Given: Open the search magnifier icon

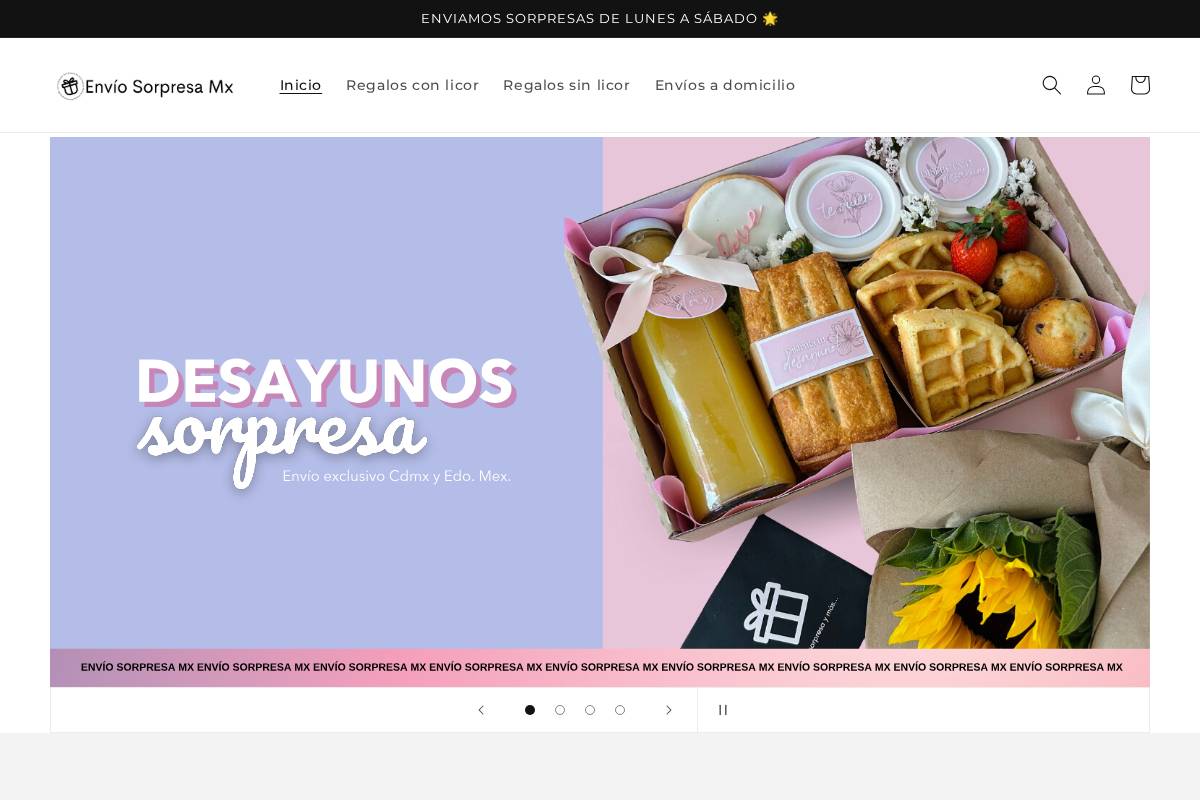Looking at the screenshot, I should pyautogui.click(x=1052, y=85).
